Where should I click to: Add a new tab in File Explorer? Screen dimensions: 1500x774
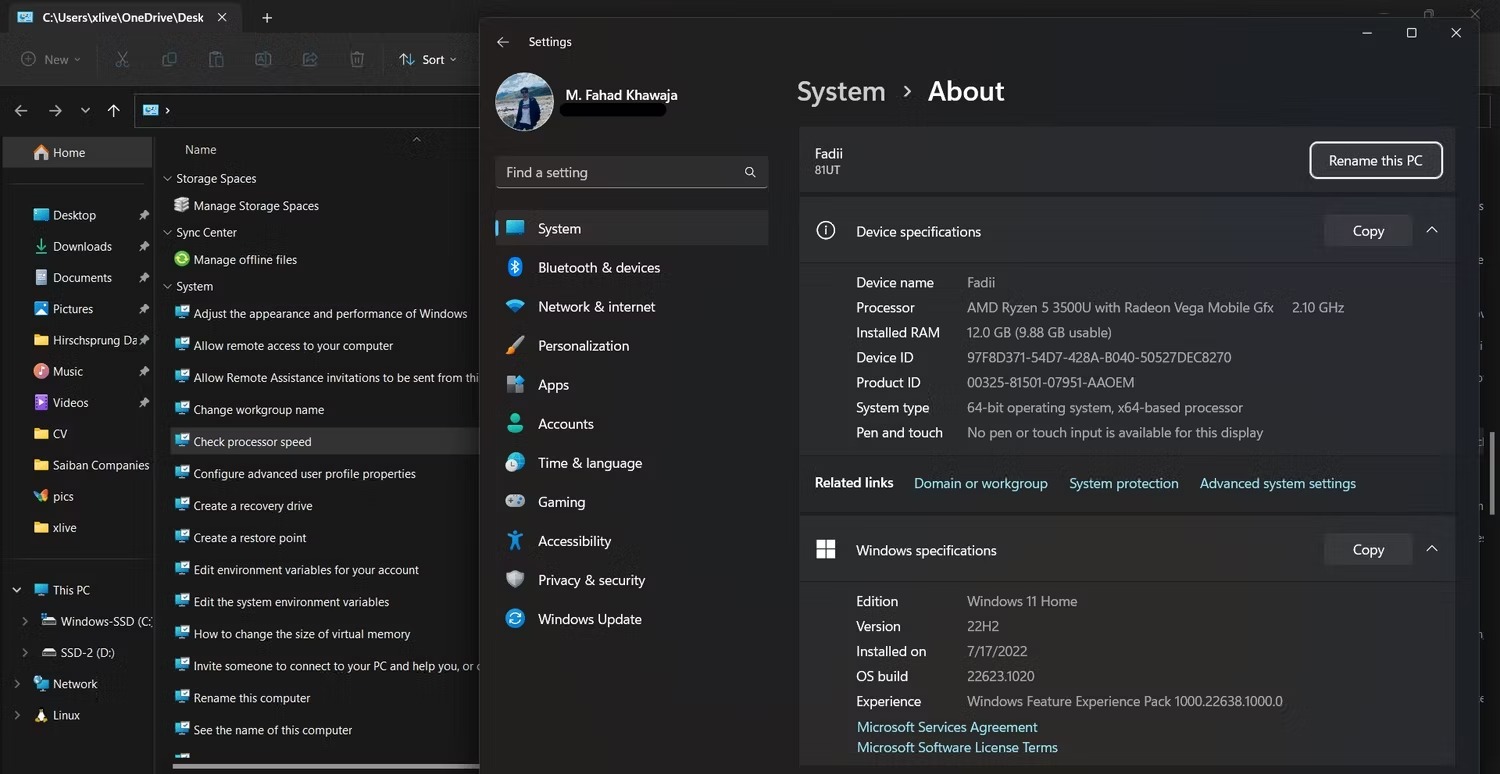click(x=267, y=18)
